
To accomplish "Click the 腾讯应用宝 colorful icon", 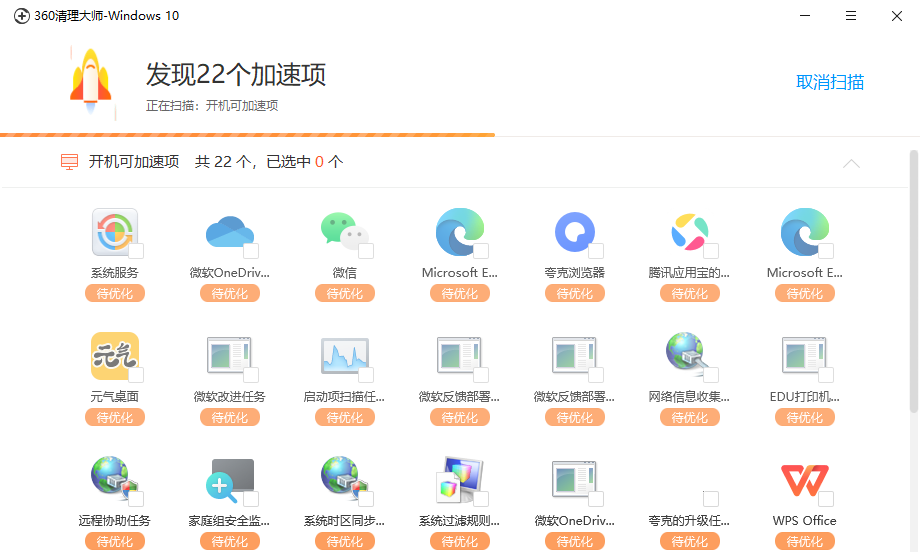I will click(689, 232).
